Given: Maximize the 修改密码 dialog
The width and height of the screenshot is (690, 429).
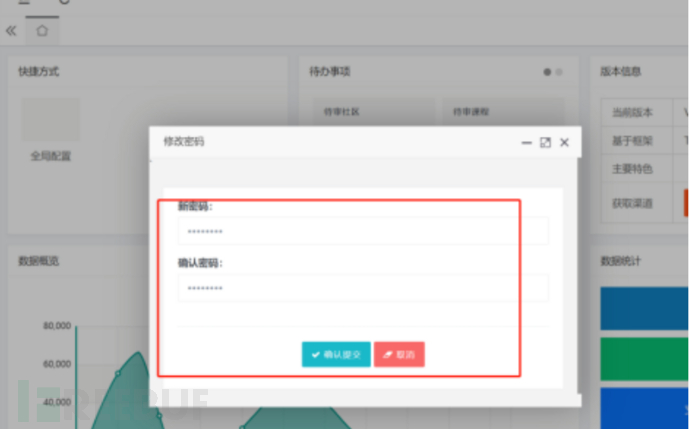Looking at the screenshot, I should point(545,143).
